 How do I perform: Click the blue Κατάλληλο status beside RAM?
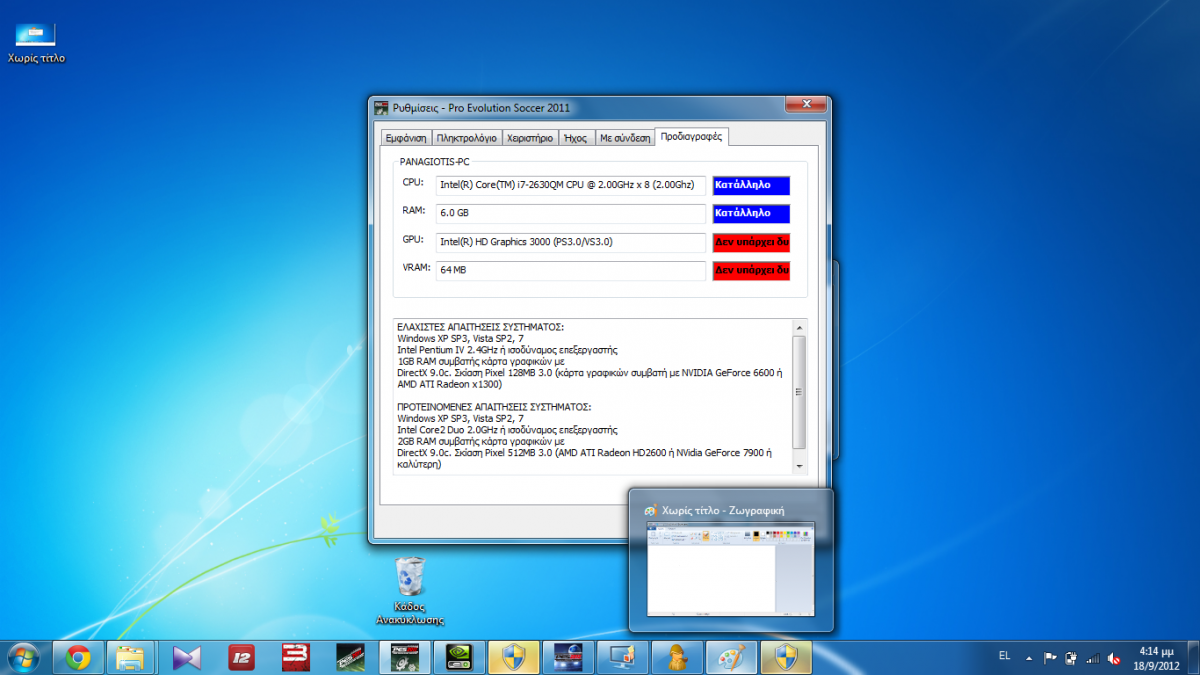click(751, 214)
